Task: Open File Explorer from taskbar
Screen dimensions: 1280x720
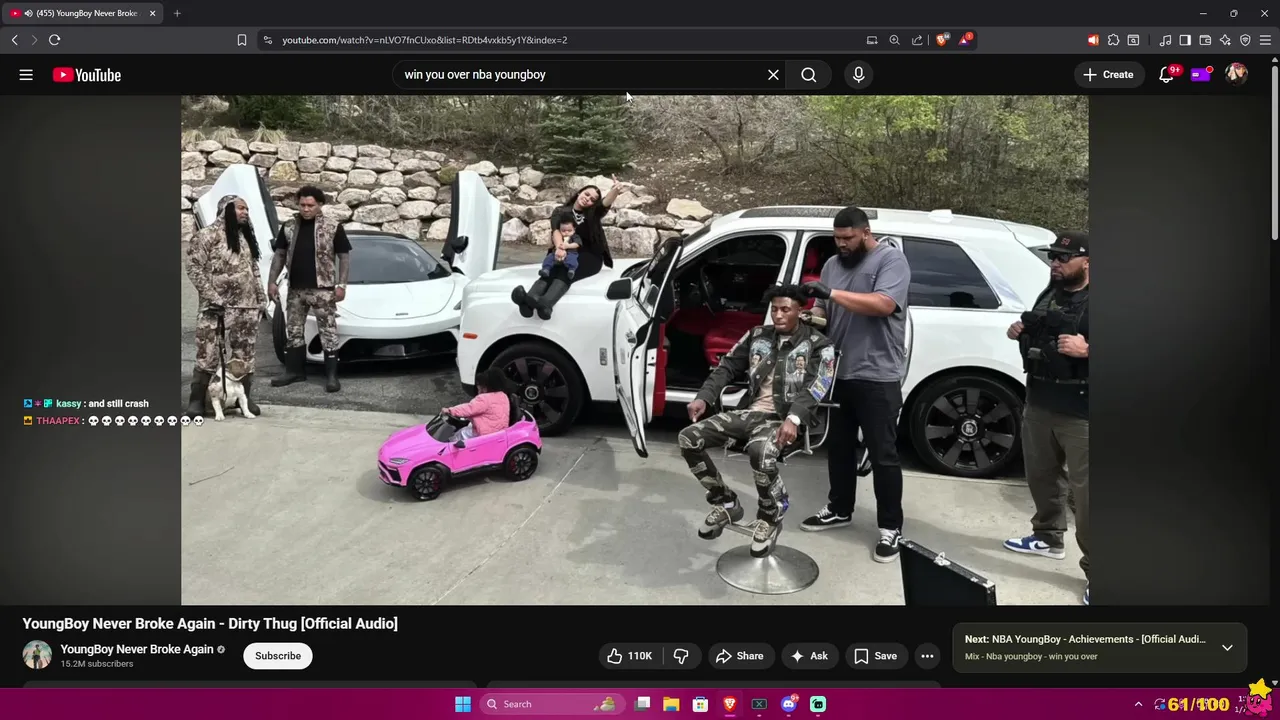Action: pyautogui.click(x=671, y=704)
